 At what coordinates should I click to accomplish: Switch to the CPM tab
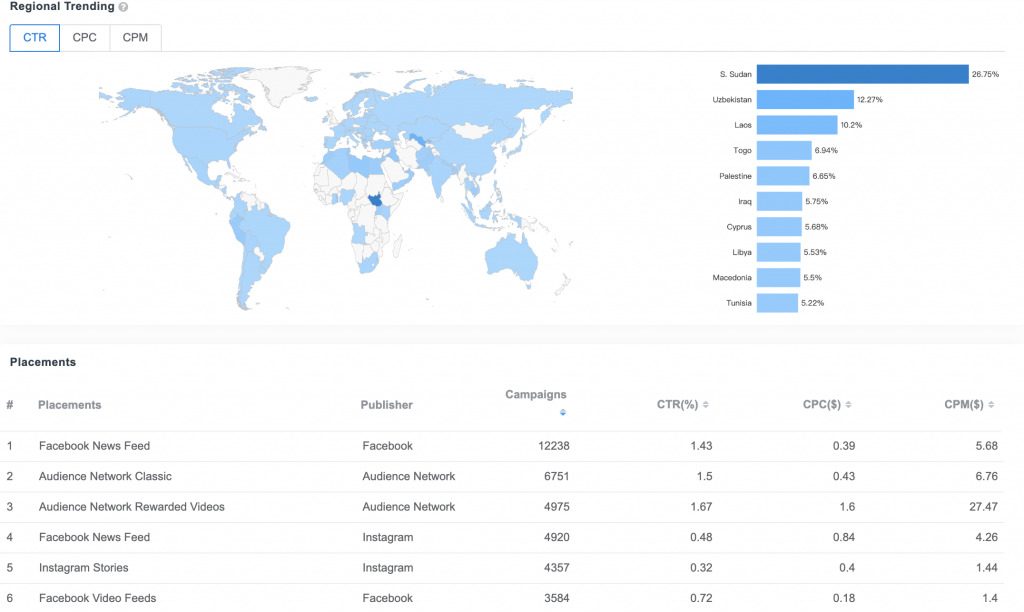(x=135, y=38)
